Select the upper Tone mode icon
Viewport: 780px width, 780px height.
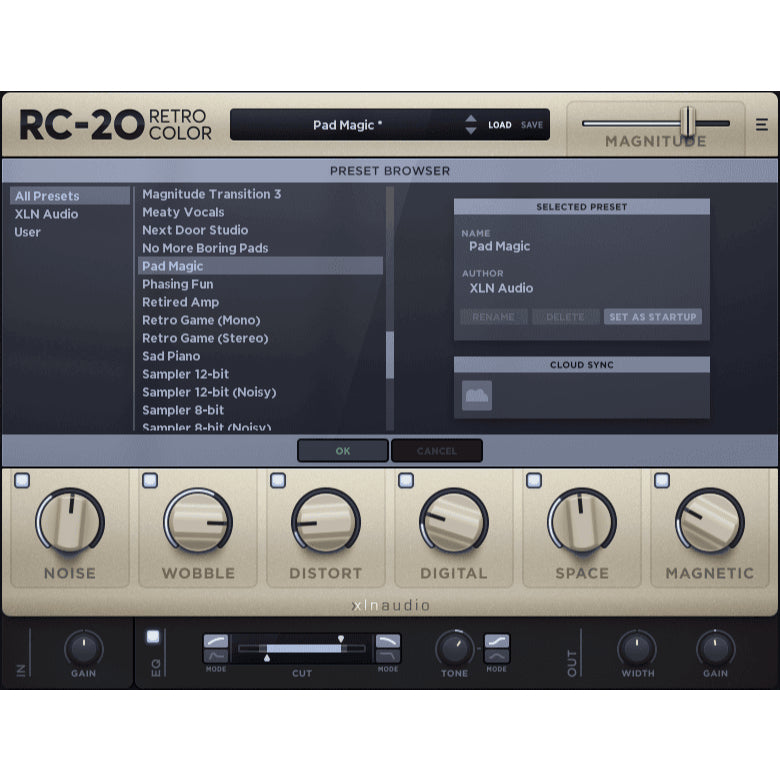click(496, 641)
